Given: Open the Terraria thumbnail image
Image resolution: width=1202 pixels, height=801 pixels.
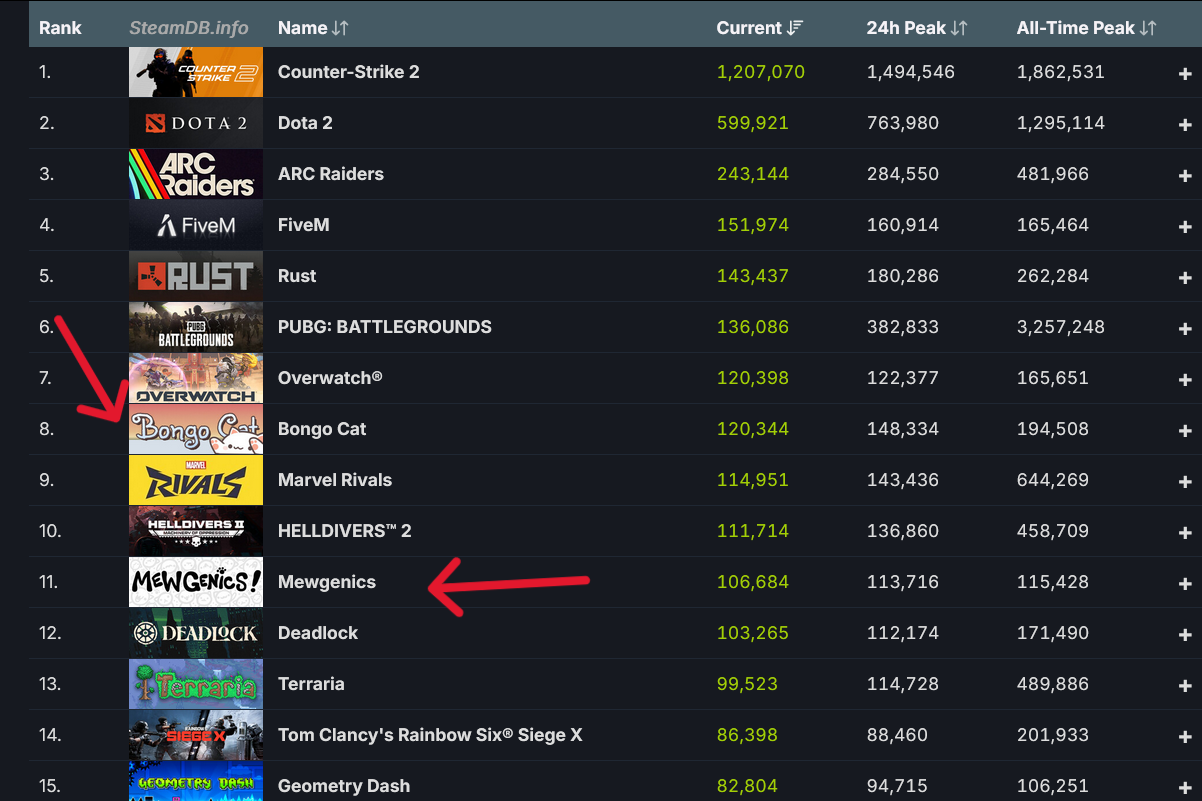Looking at the screenshot, I should tap(196, 684).
